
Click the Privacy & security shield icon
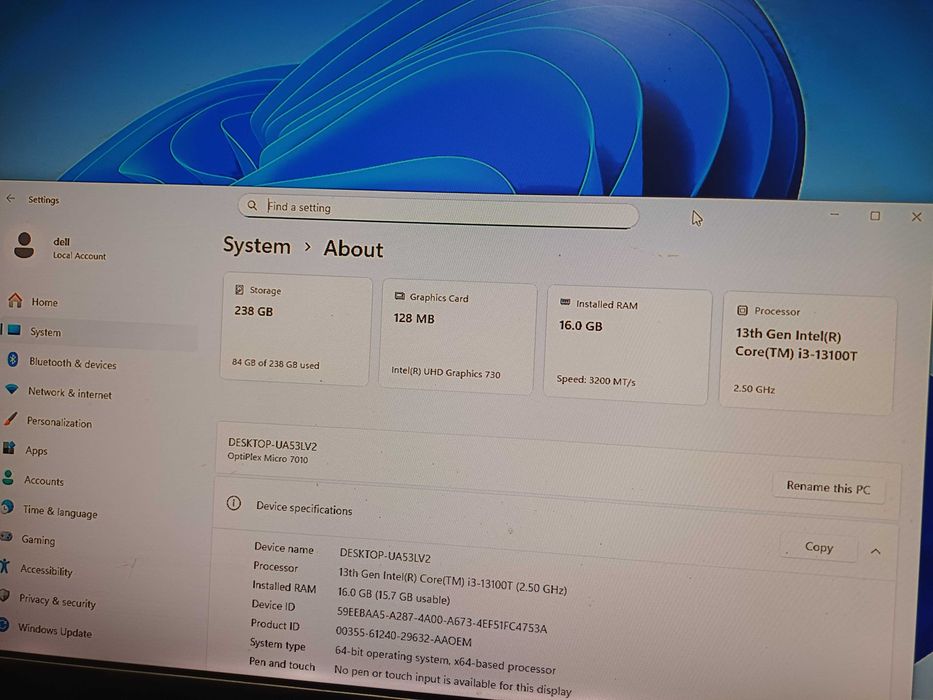pos(4,595)
